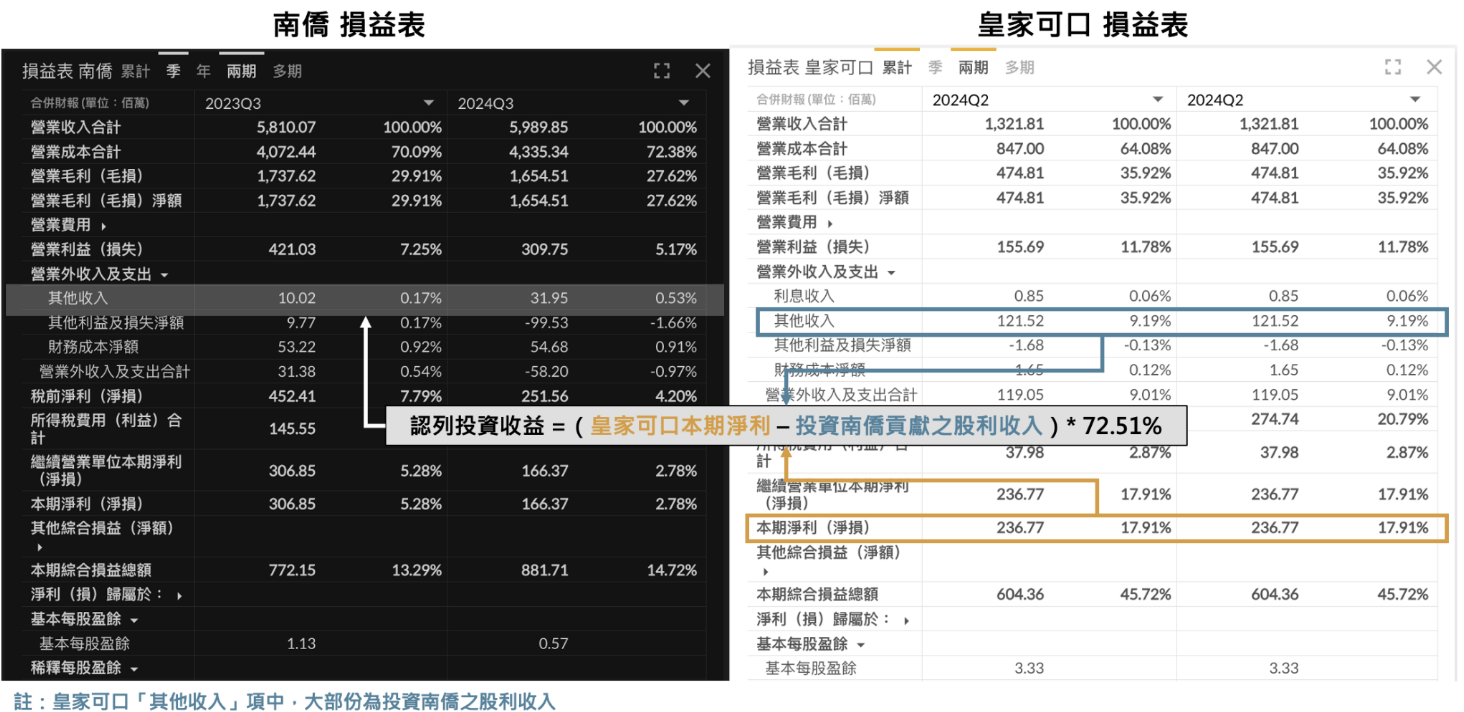Switch 南僑 panel to 累計 view

pos(135,72)
